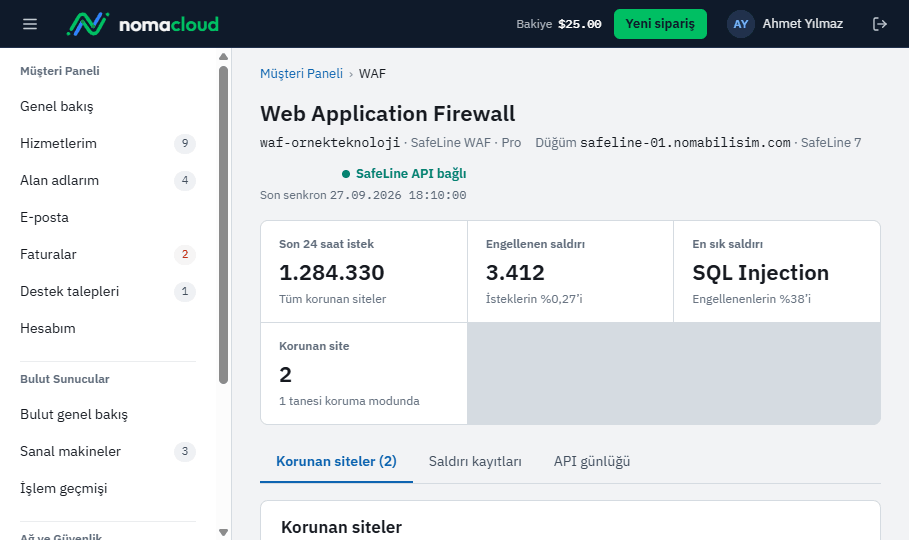Click the Bulut Sunucular sidebar section label
The image size is (909, 540).
(65, 379)
